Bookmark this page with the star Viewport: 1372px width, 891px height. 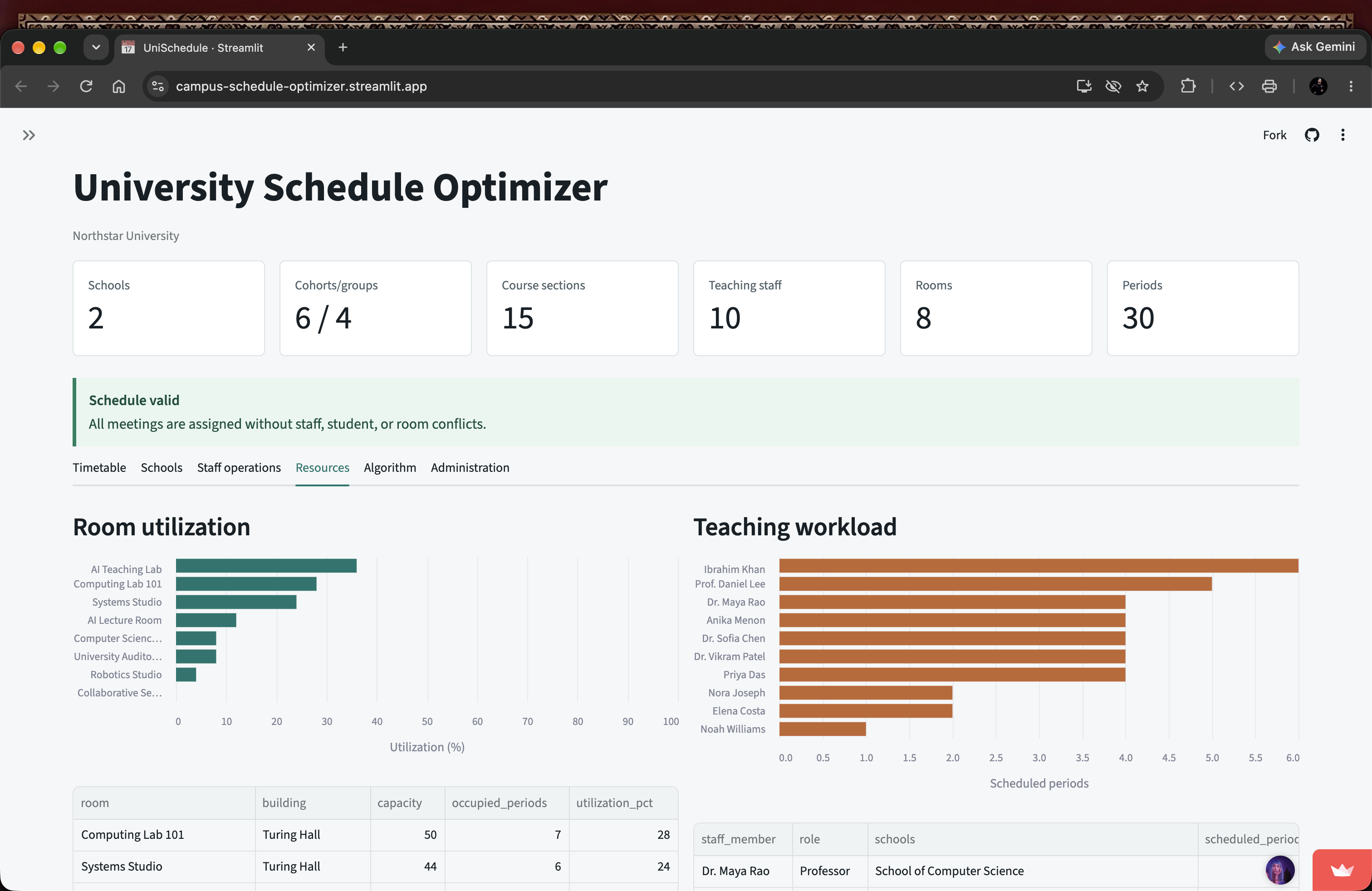pos(1142,87)
